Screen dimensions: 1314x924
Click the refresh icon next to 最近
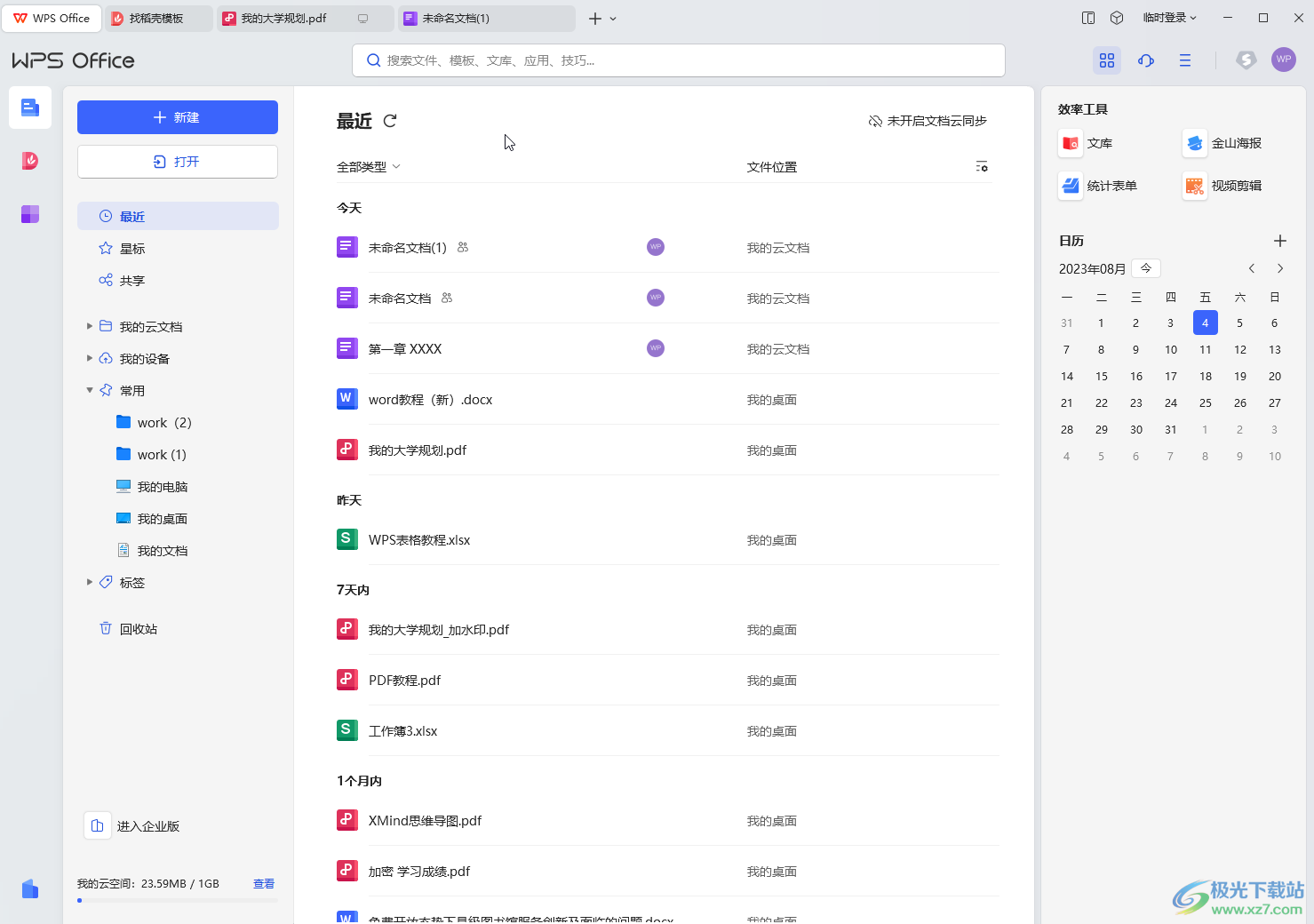coord(390,121)
